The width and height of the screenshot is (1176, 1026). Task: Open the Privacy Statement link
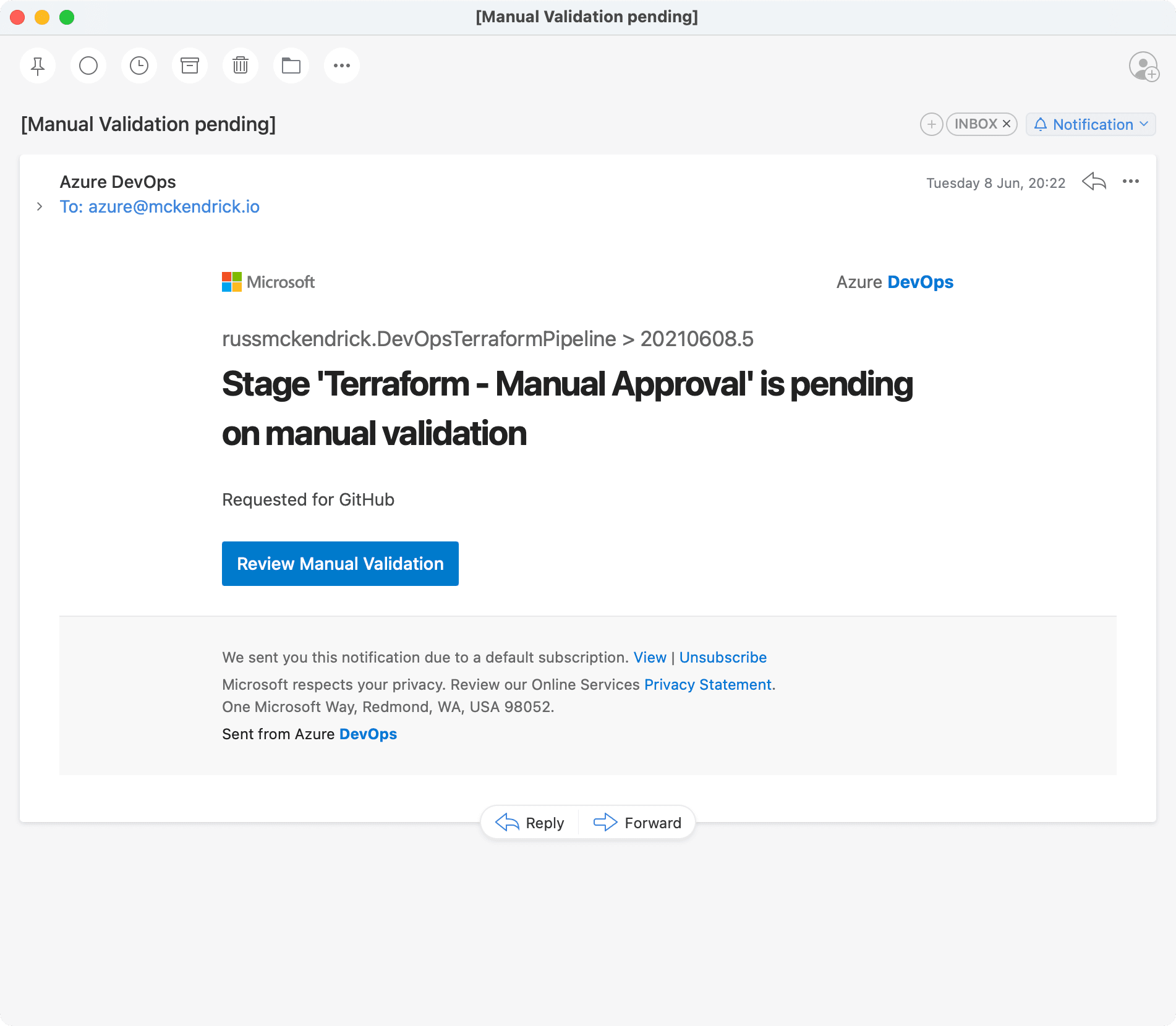(708, 685)
